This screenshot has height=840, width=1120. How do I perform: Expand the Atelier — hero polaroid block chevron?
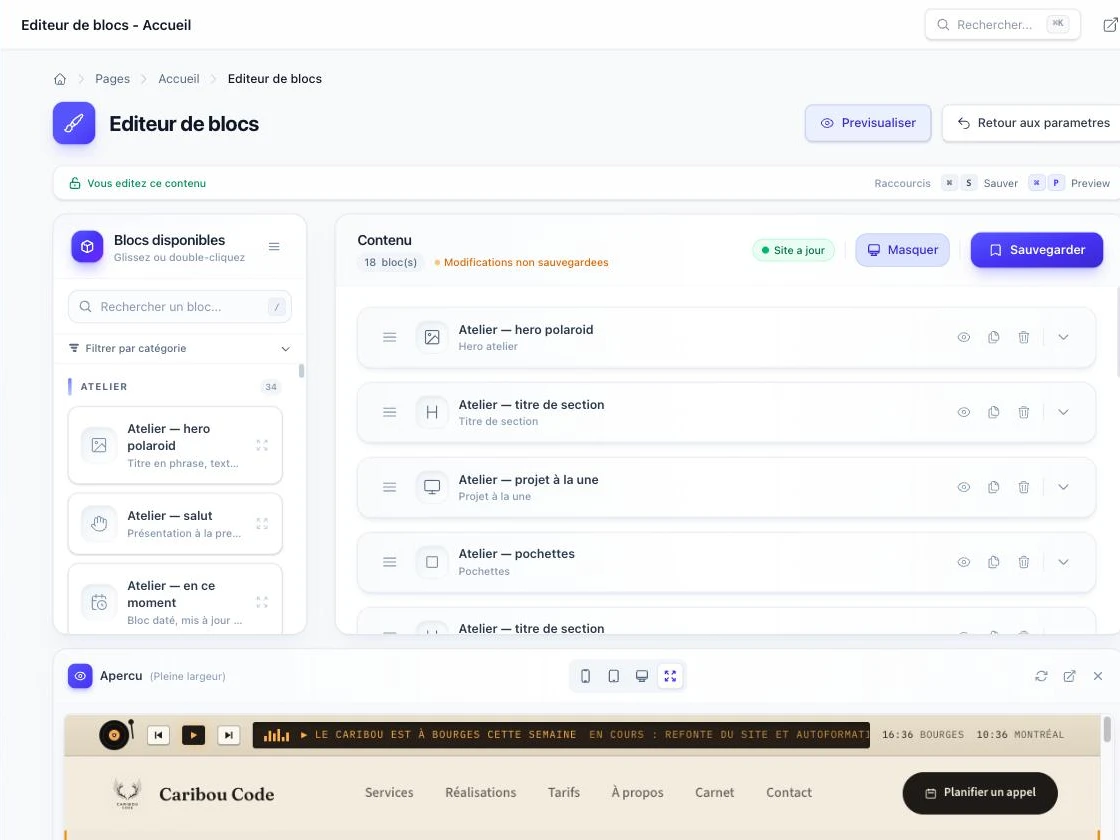pos(1063,337)
